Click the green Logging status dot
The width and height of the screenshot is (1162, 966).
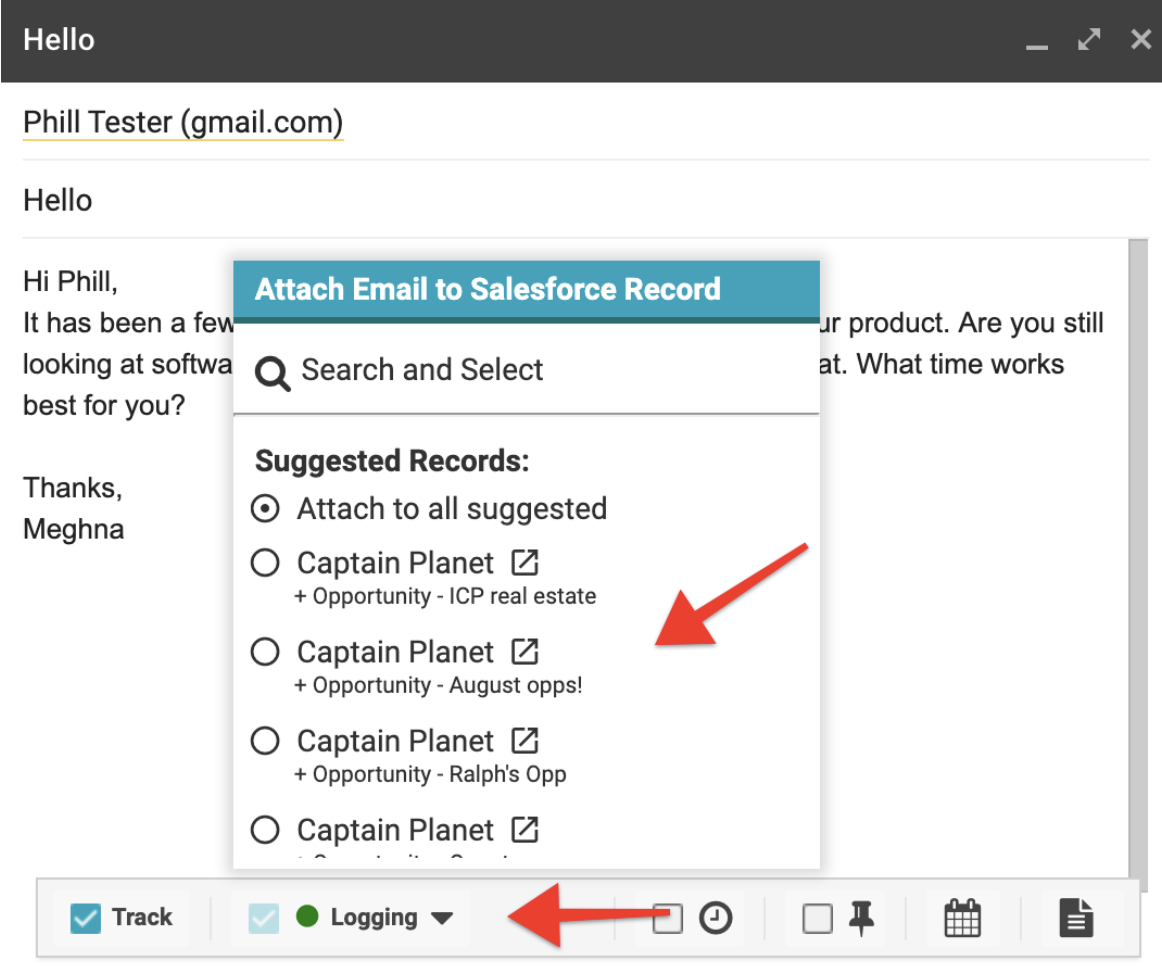(307, 916)
